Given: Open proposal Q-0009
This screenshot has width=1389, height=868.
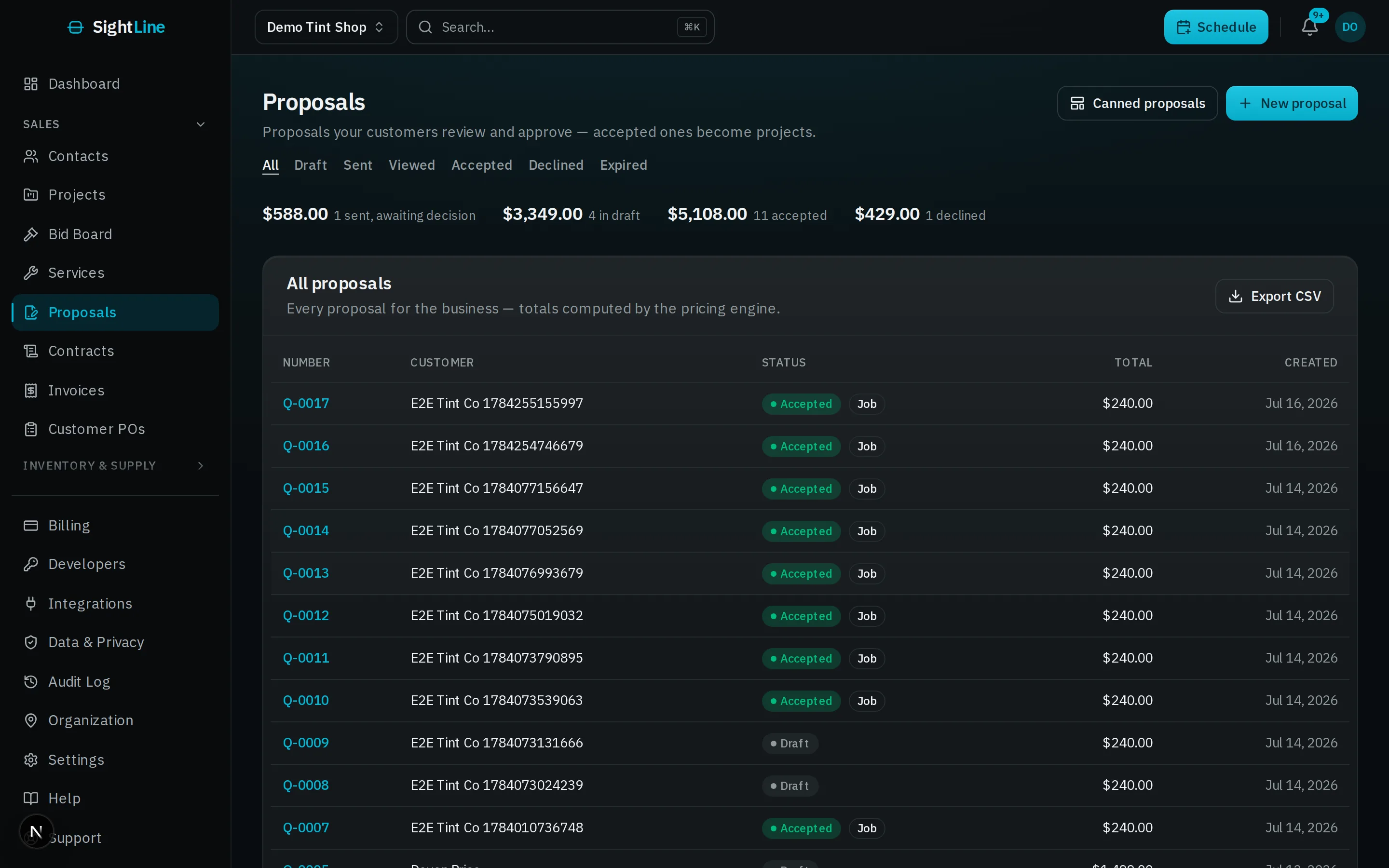Looking at the screenshot, I should (306, 743).
